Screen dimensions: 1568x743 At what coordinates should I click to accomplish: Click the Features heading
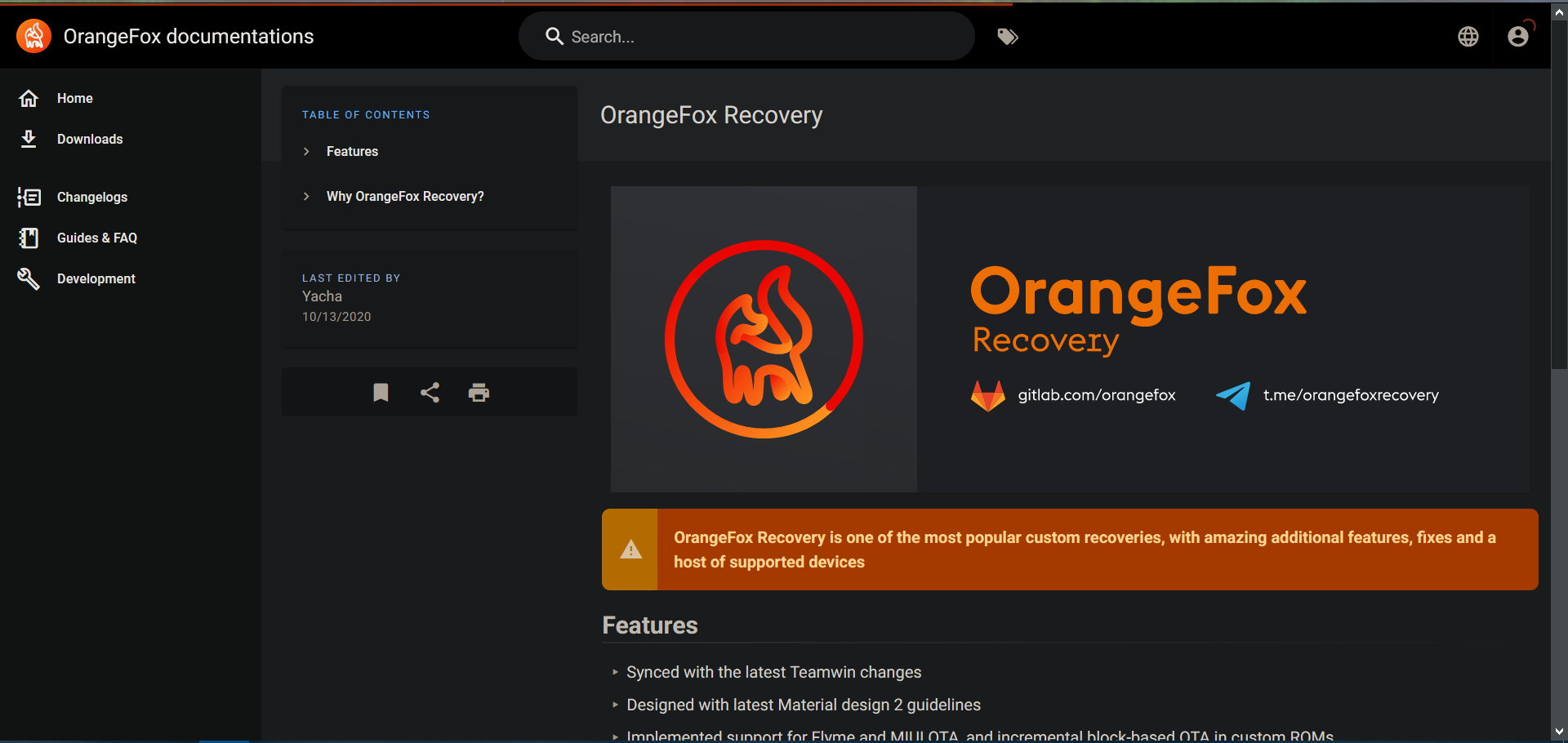(x=650, y=625)
